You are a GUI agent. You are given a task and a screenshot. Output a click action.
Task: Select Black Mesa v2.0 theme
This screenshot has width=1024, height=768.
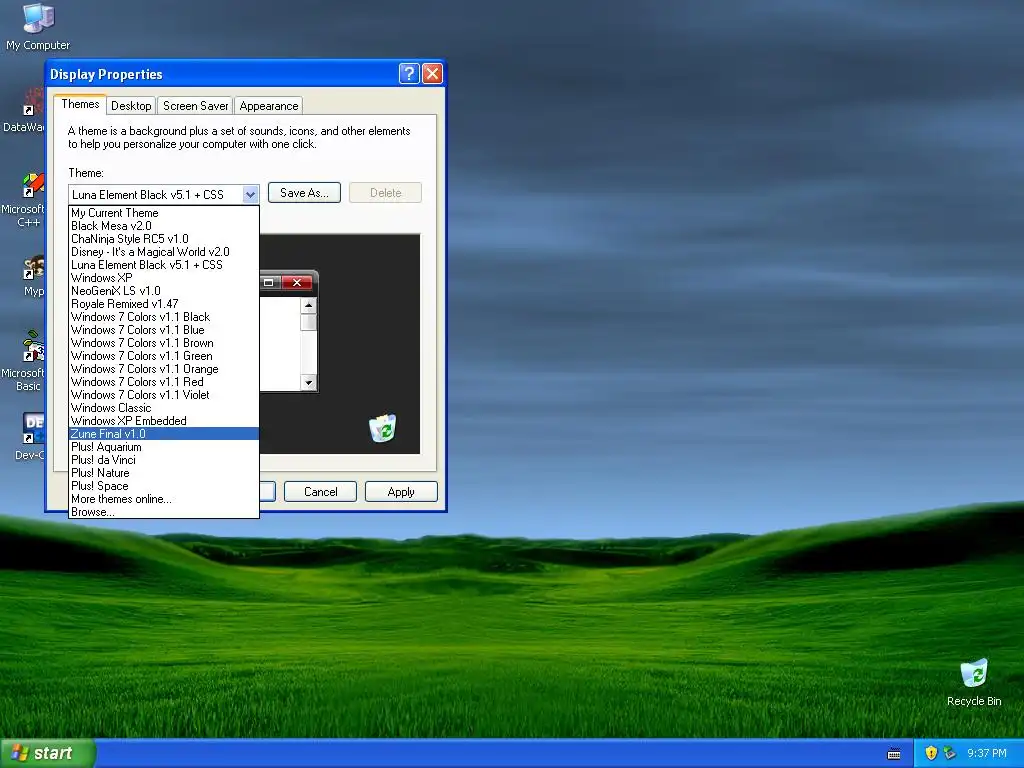click(164, 226)
